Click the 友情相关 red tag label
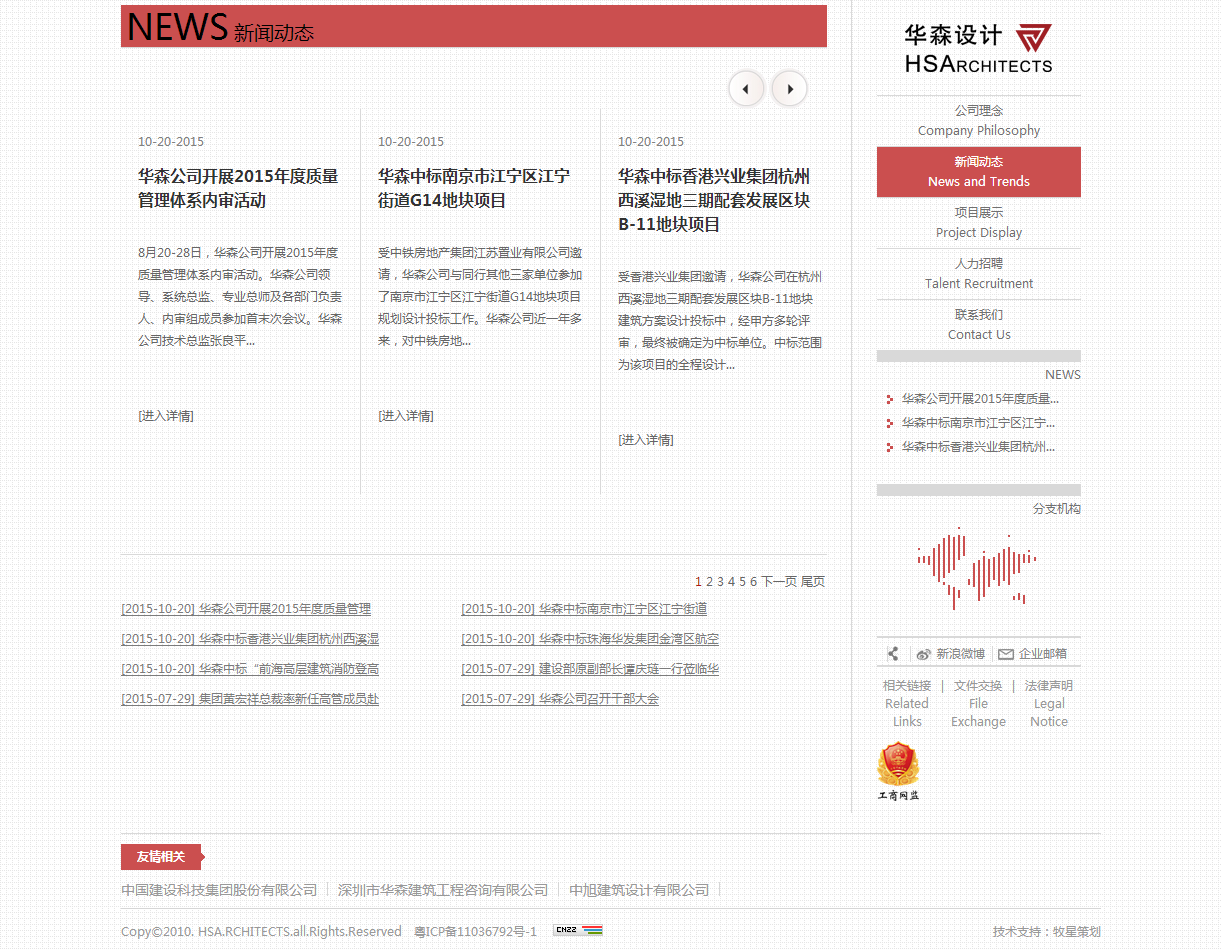 tap(162, 857)
